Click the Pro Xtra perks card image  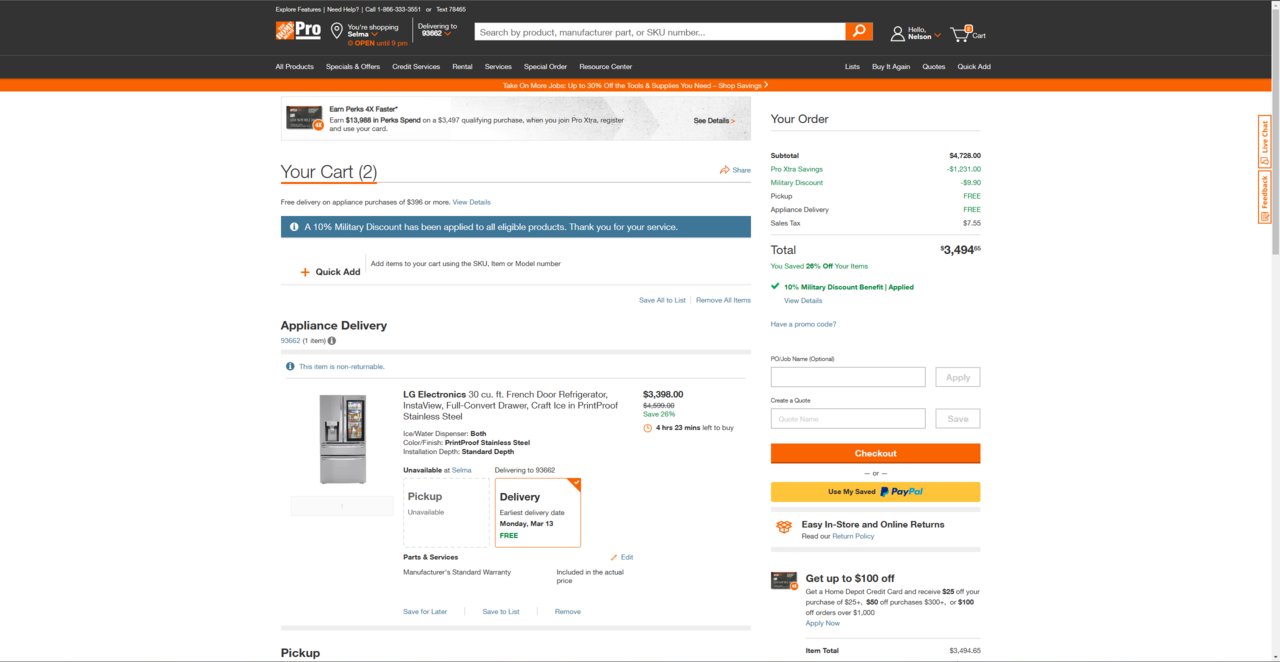pyautogui.click(x=305, y=118)
